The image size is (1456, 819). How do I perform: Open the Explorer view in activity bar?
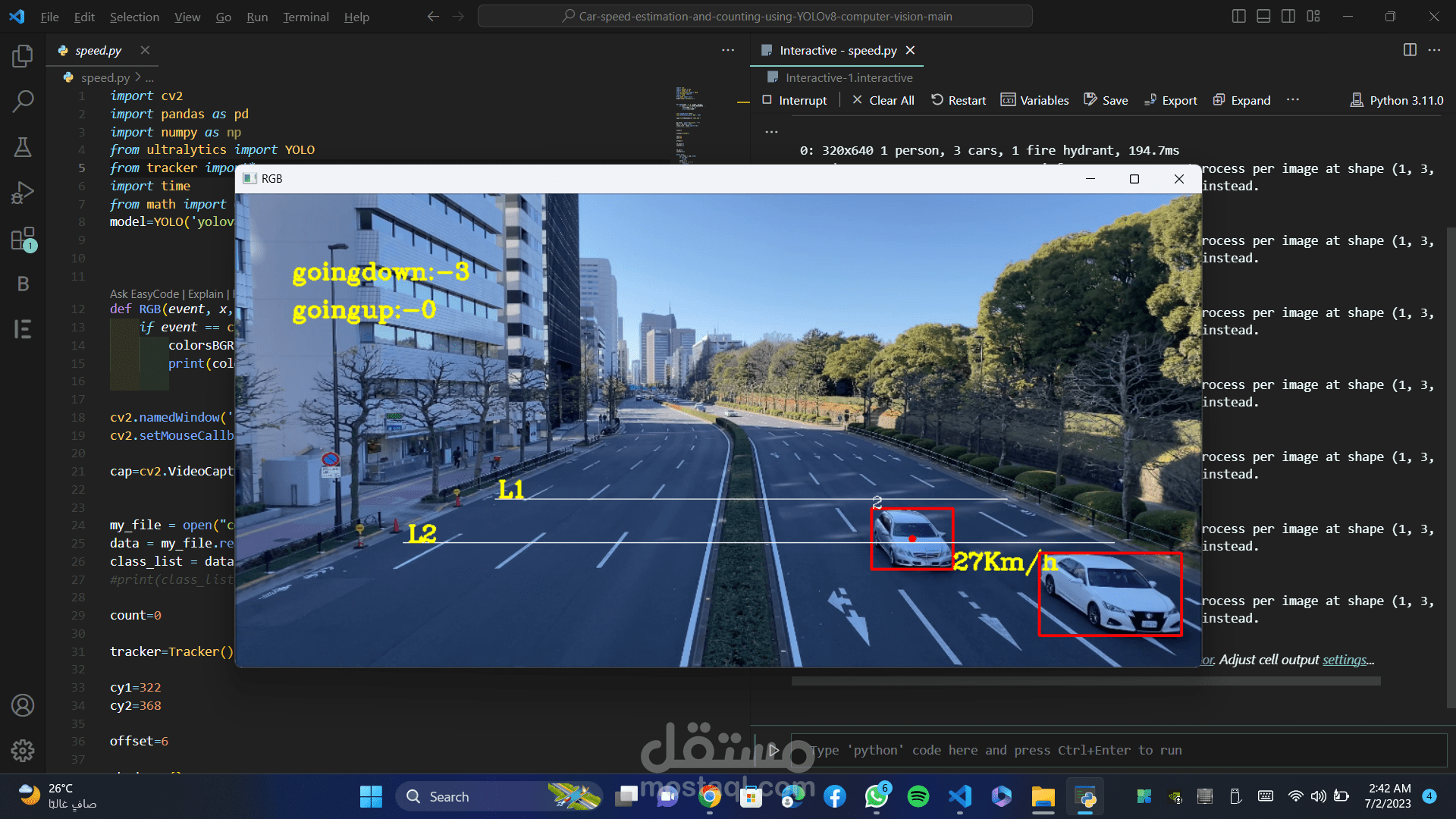[x=23, y=56]
